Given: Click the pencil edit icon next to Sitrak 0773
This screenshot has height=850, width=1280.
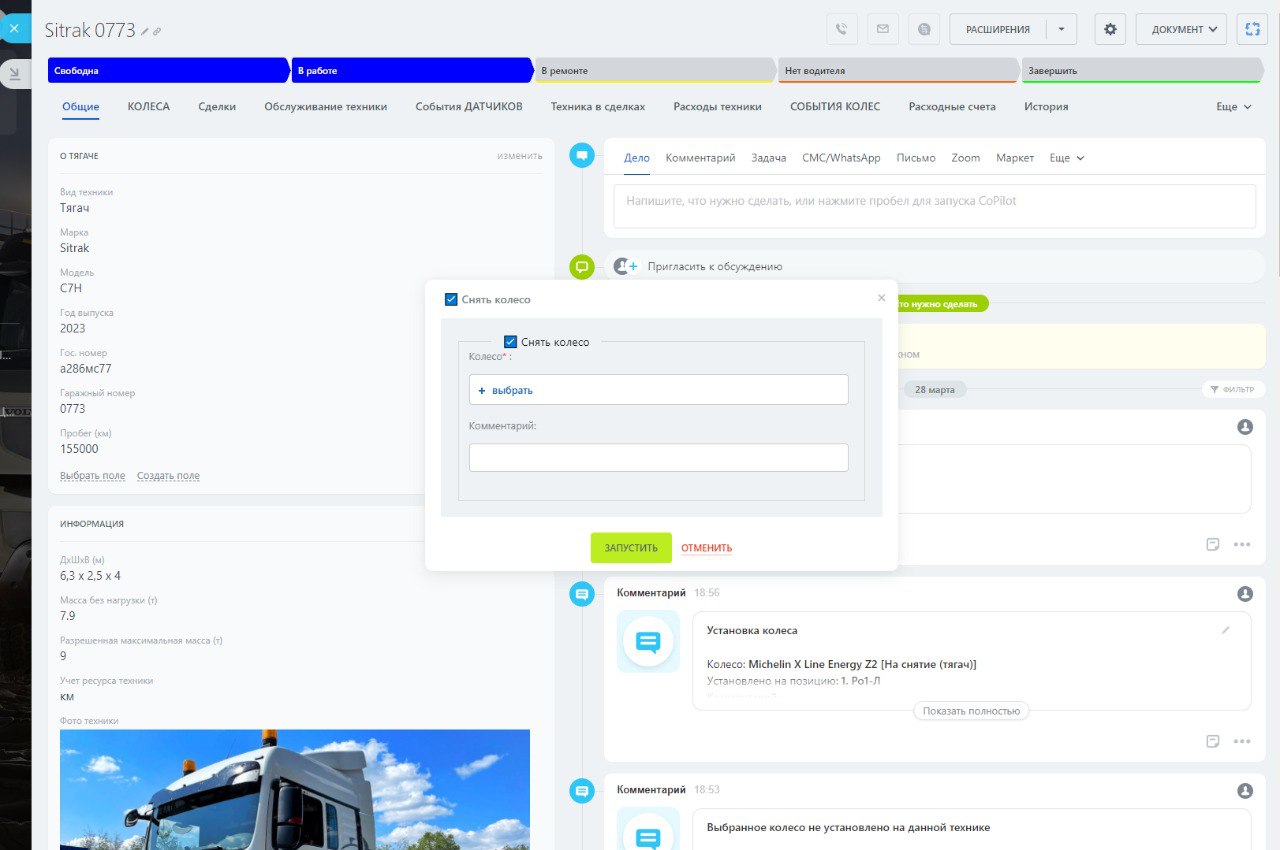Looking at the screenshot, I should (x=145, y=32).
